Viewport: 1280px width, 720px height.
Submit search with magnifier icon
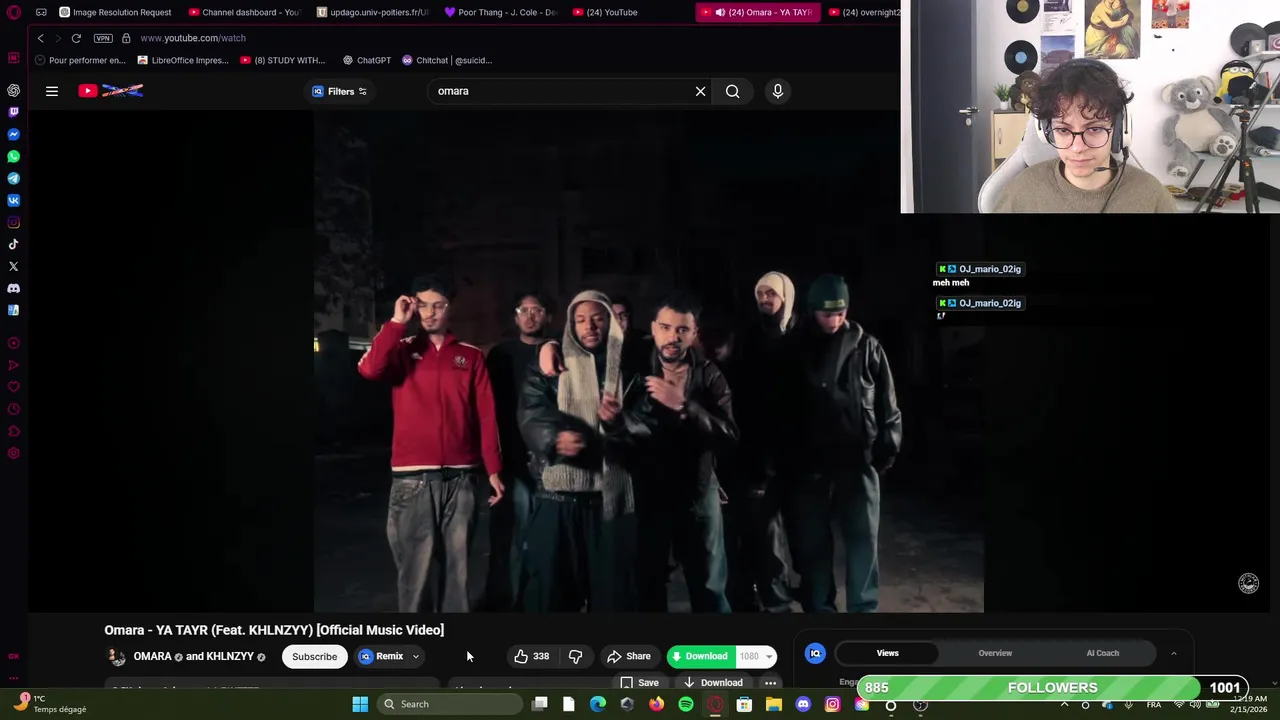pos(733,91)
